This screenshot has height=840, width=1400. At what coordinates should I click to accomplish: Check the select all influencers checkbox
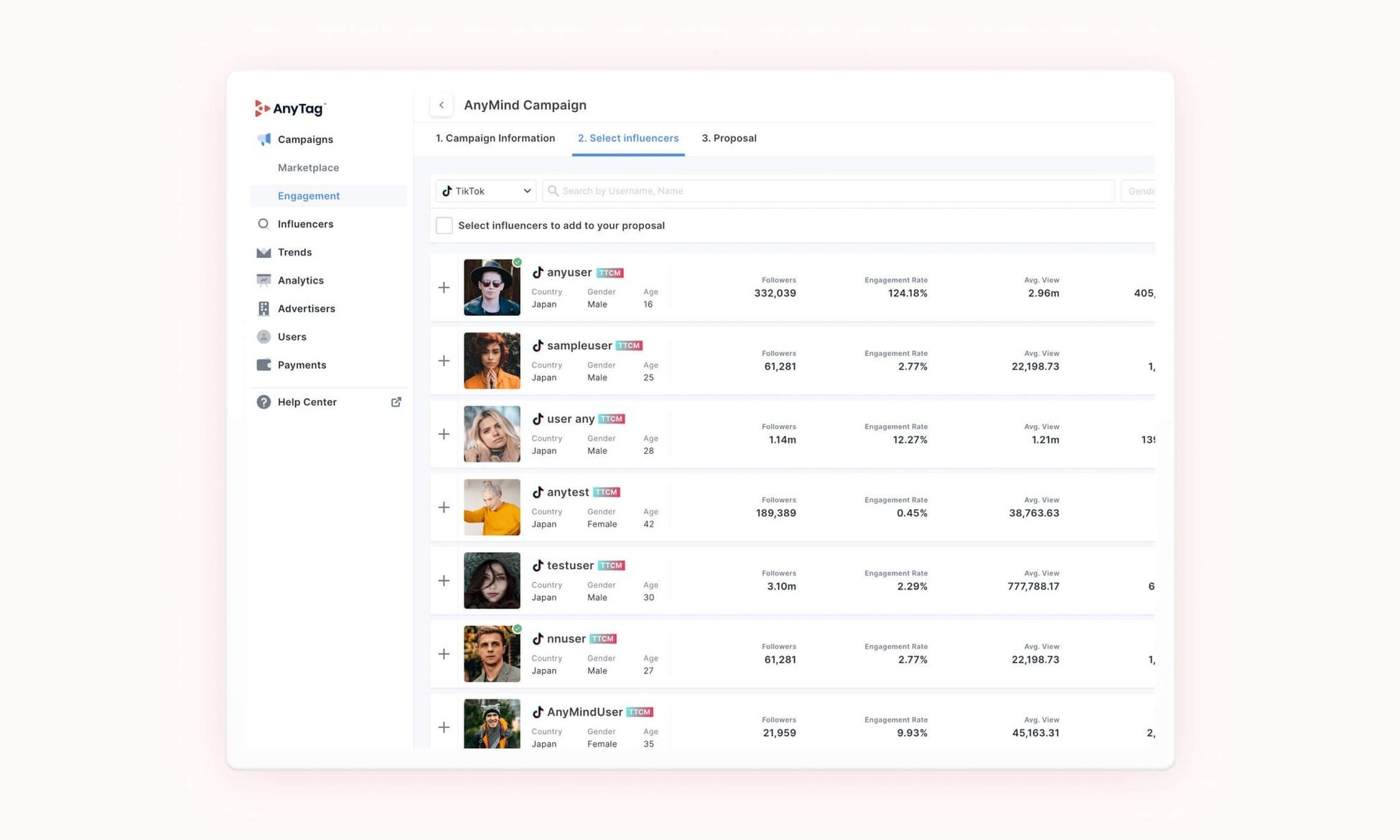click(x=444, y=225)
